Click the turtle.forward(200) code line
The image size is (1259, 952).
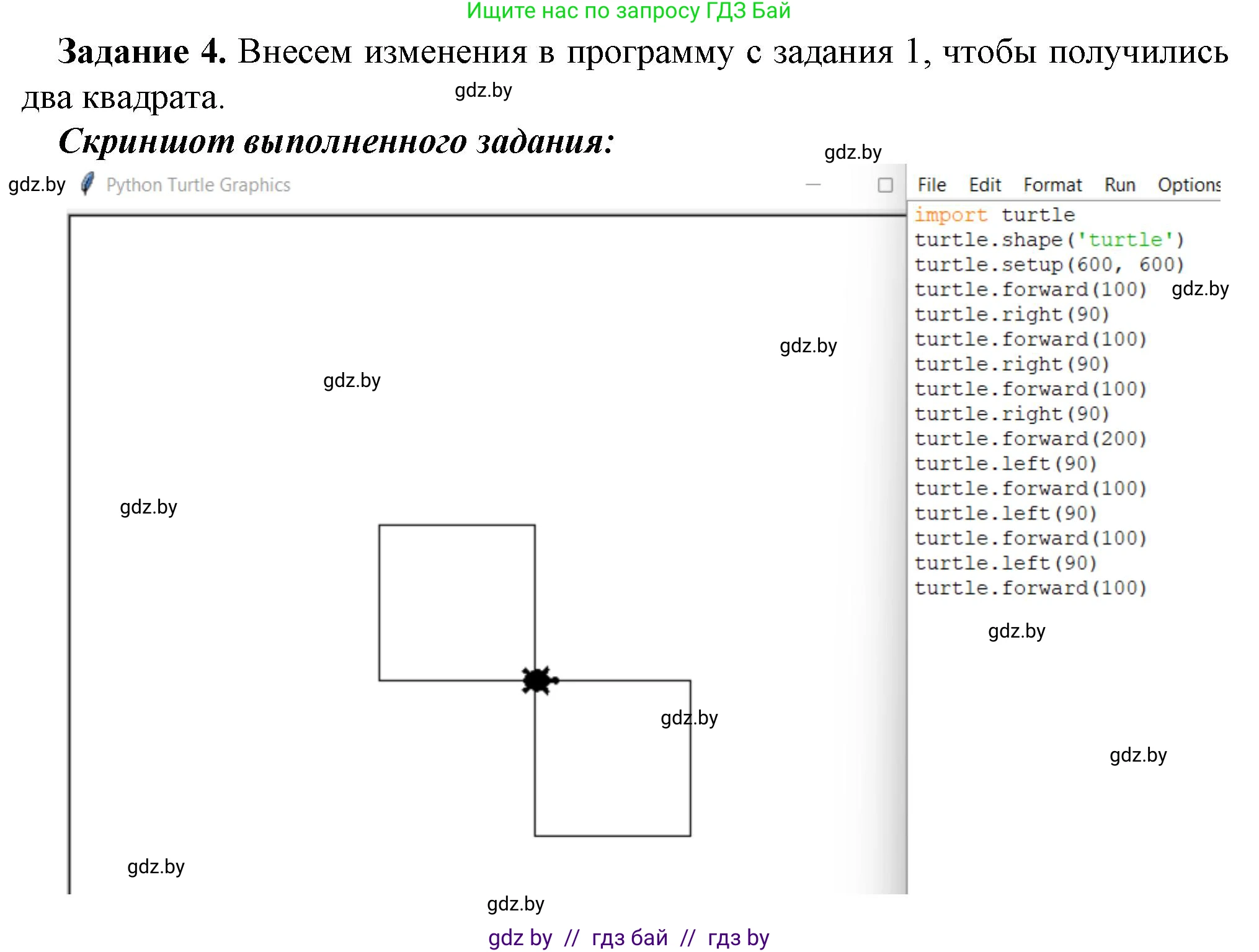tap(1030, 439)
